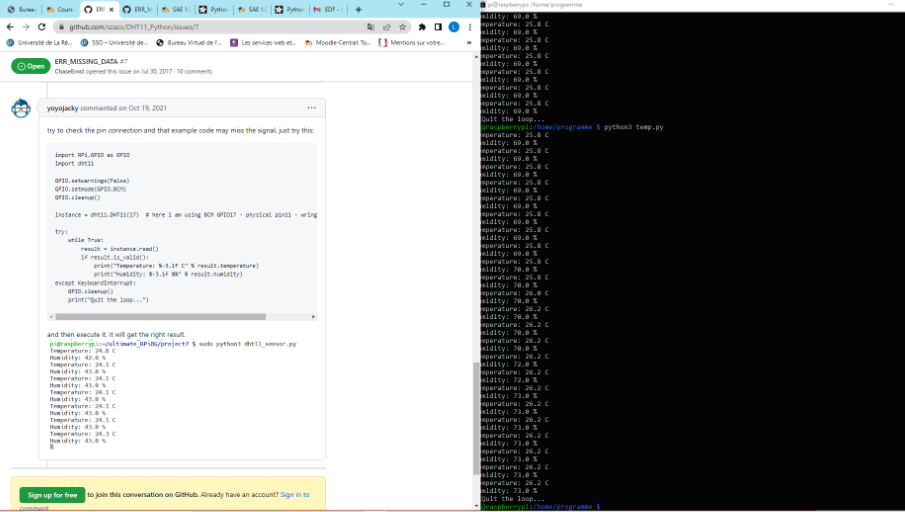Open a new browser tab
The width and height of the screenshot is (905, 512).
click(x=357, y=9)
